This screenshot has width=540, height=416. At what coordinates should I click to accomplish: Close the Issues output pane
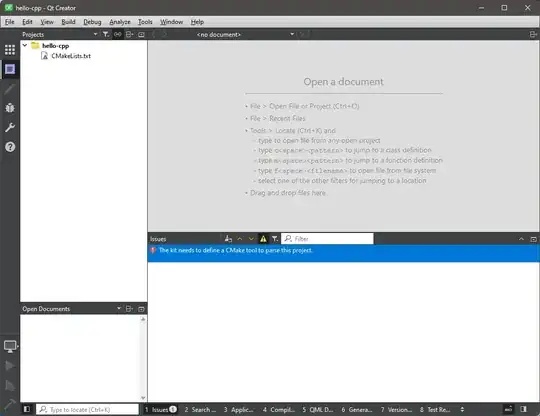click(533, 239)
